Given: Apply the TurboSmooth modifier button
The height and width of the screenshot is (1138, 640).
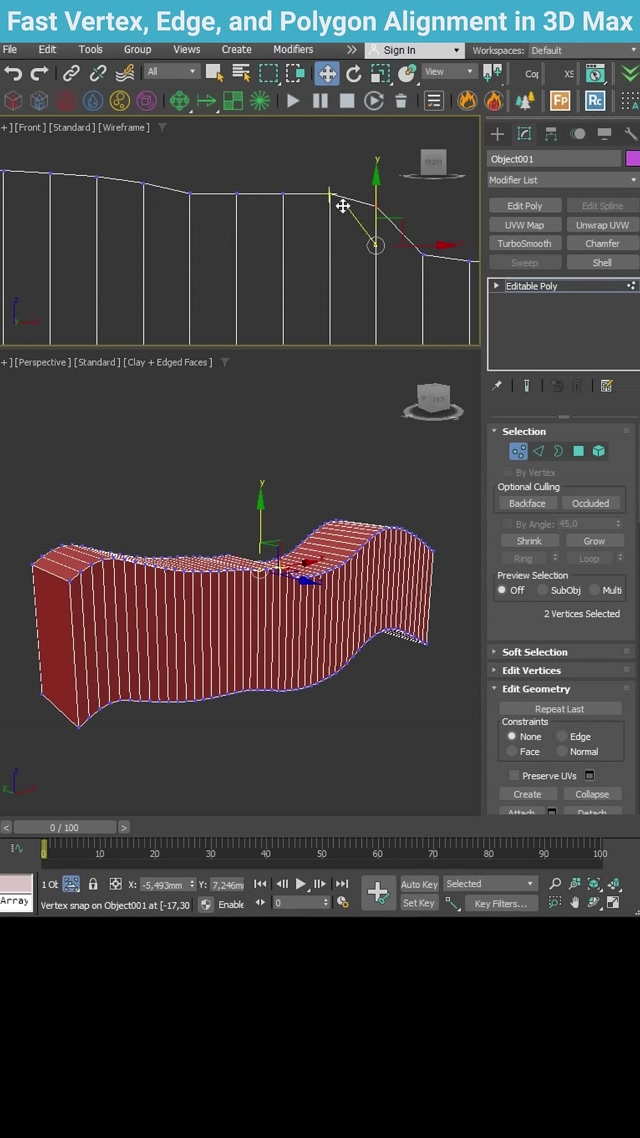Looking at the screenshot, I should pos(524,244).
